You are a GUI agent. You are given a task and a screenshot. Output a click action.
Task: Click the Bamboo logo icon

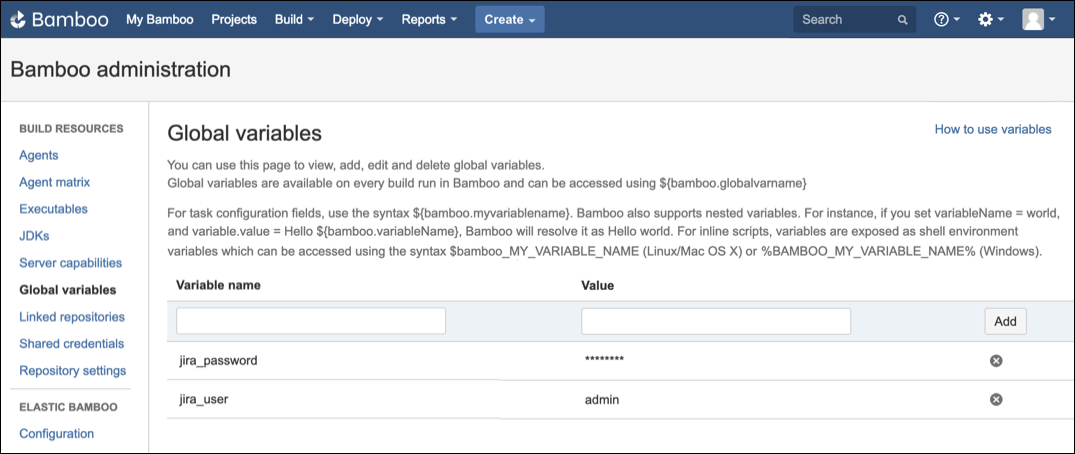[x=19, y=19]
